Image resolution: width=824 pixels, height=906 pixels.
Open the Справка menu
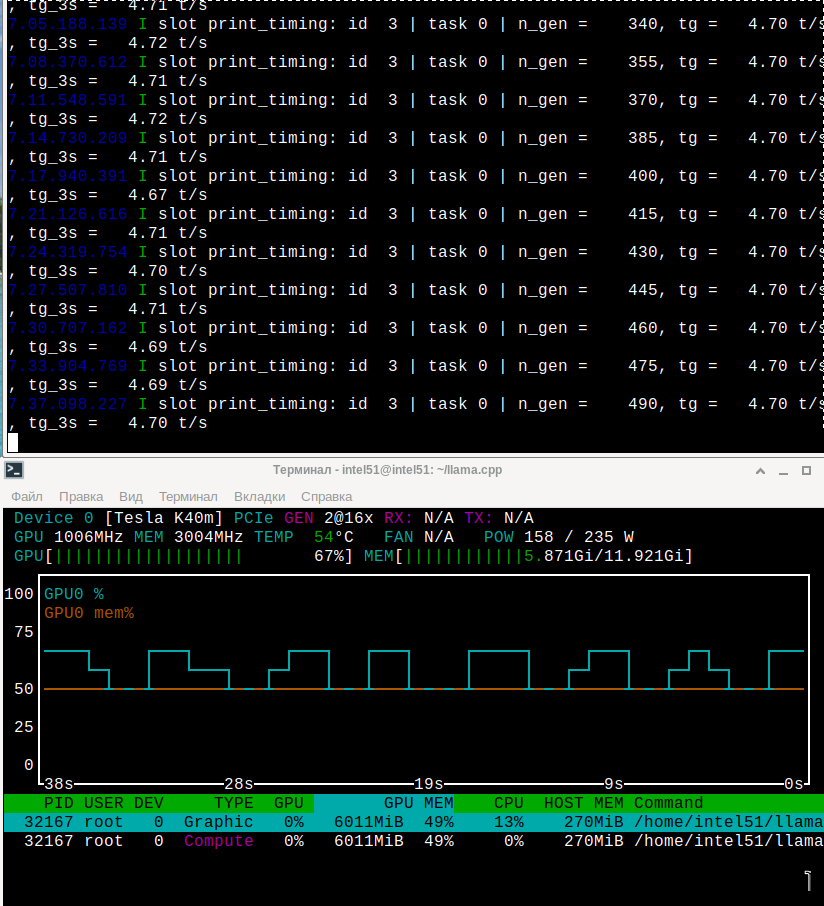pyautogui.click(x=326, y=496)
